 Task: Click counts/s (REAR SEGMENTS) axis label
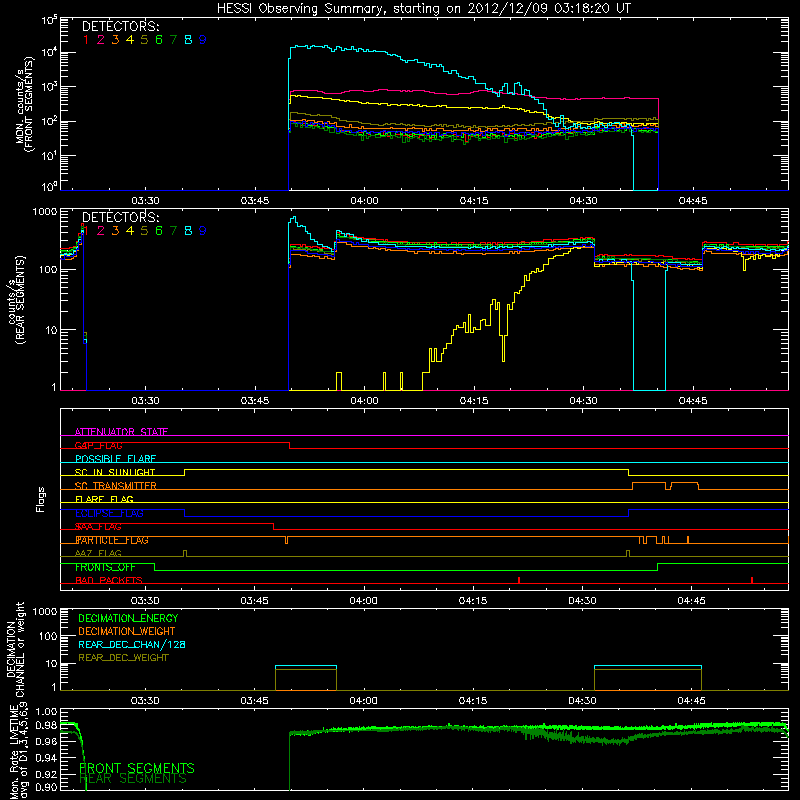point(16,300)
